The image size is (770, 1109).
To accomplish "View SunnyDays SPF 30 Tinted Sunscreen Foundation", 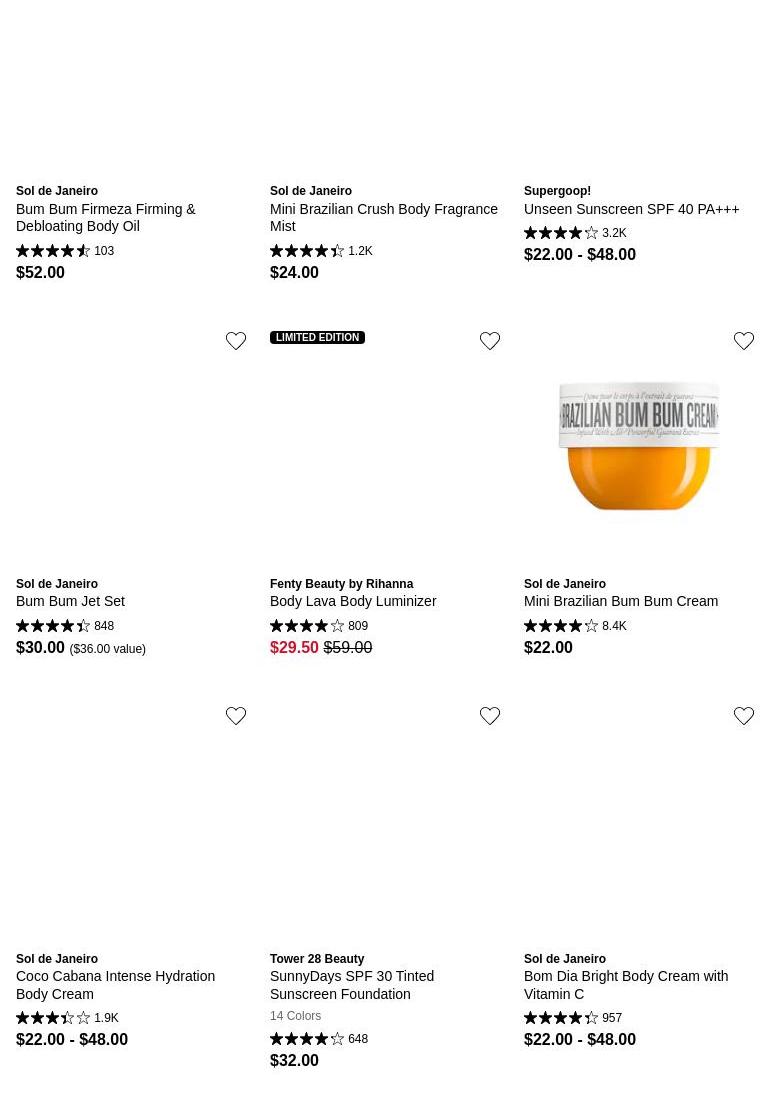I will (x=352, y=985).
